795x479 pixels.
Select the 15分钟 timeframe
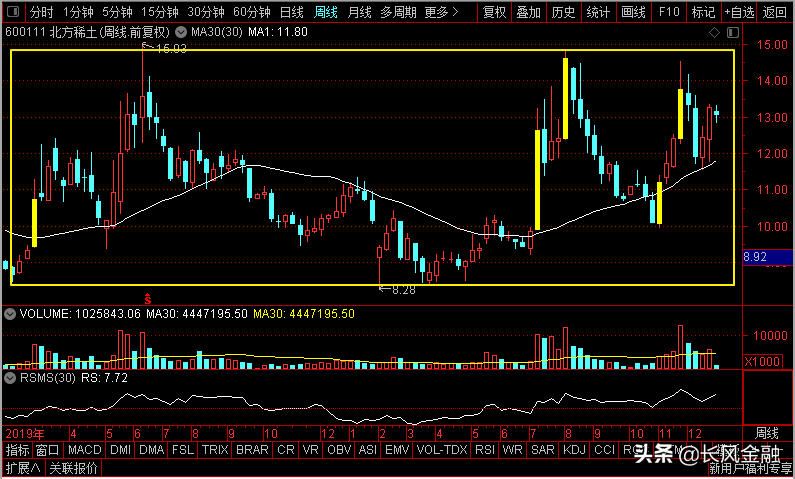(160, 12)
